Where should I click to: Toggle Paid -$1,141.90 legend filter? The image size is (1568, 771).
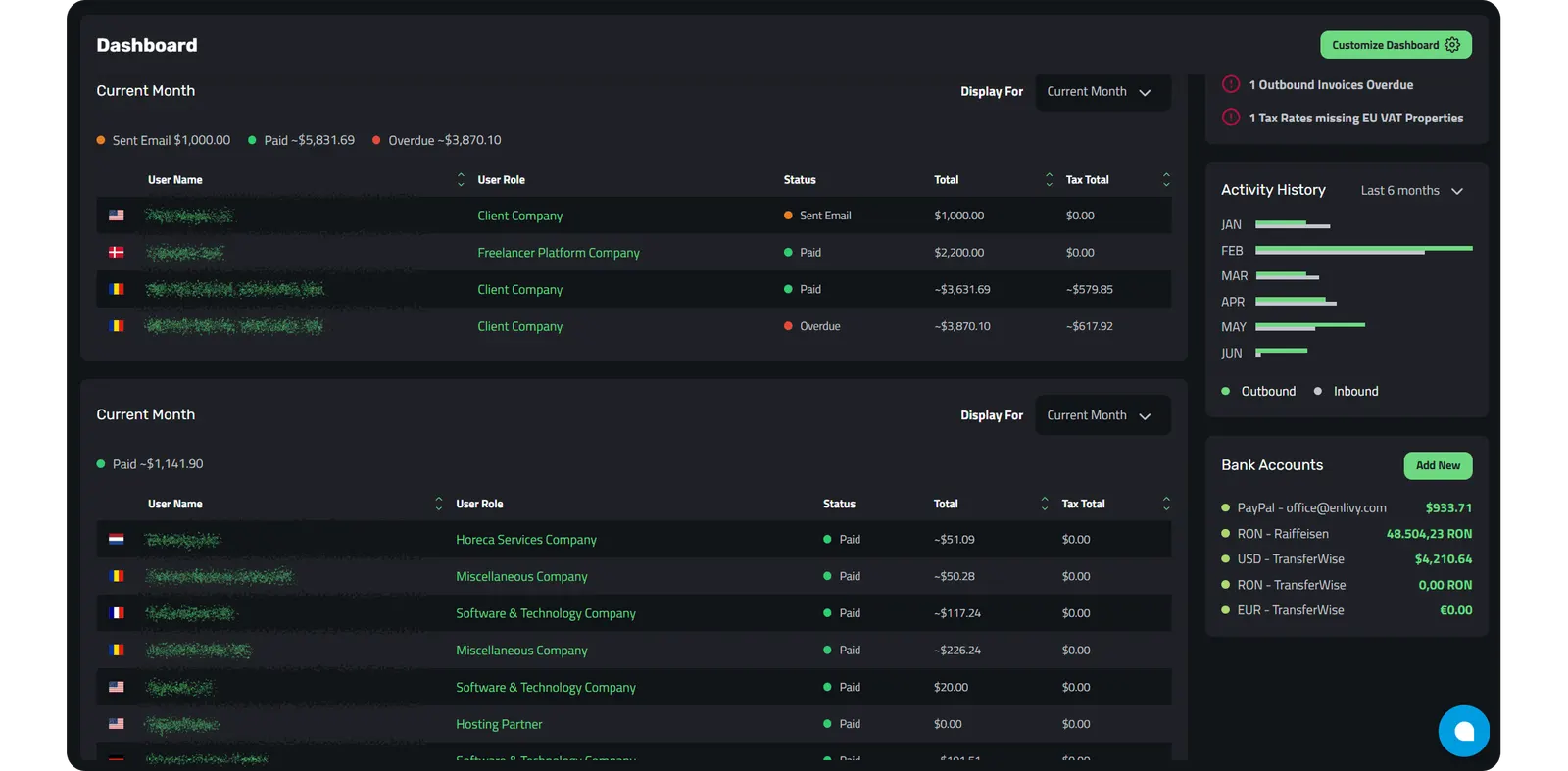click(x=150, y=464)
